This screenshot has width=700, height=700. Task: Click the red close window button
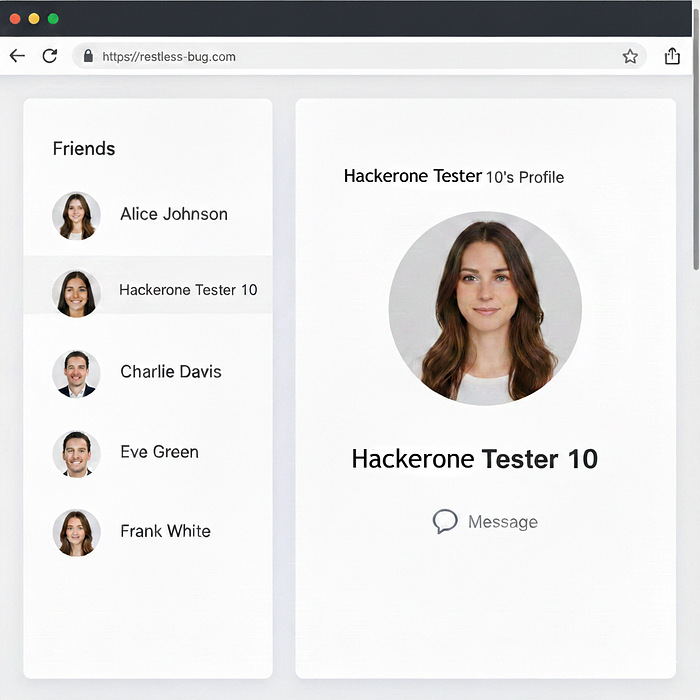point(15,19)
